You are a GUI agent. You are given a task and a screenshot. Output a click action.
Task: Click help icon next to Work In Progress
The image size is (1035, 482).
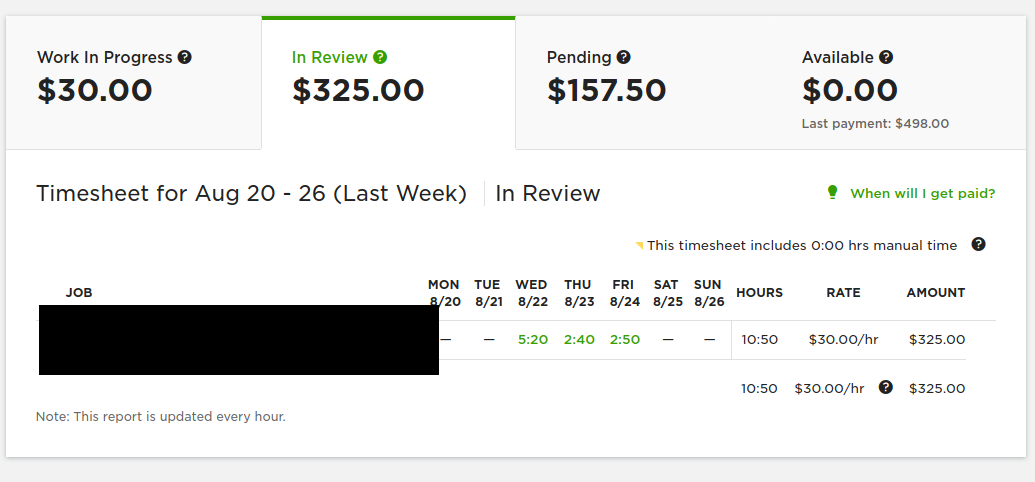coord(185,57)
